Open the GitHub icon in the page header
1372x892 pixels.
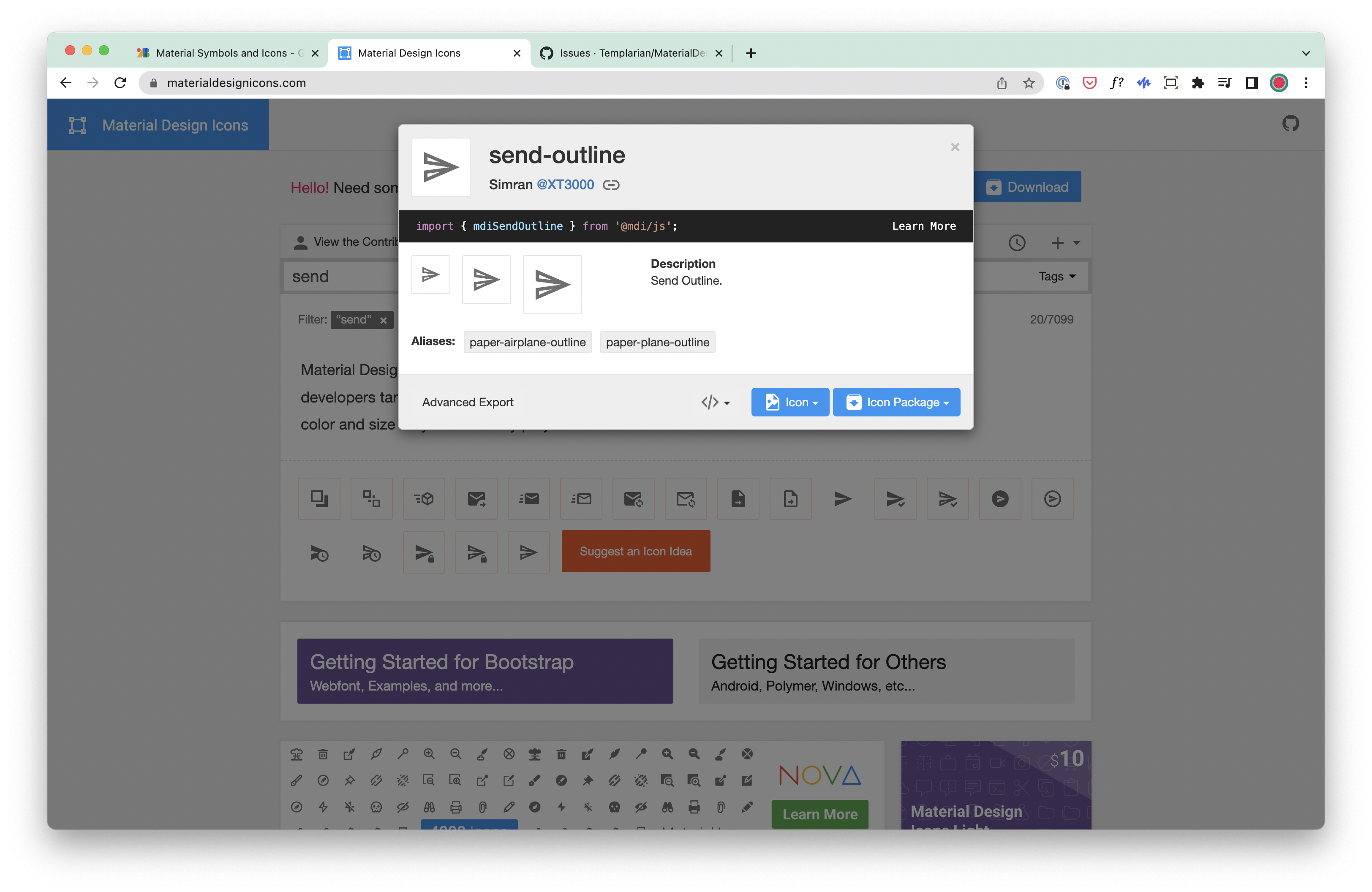pyautogui.click(x=1290, y=123)
